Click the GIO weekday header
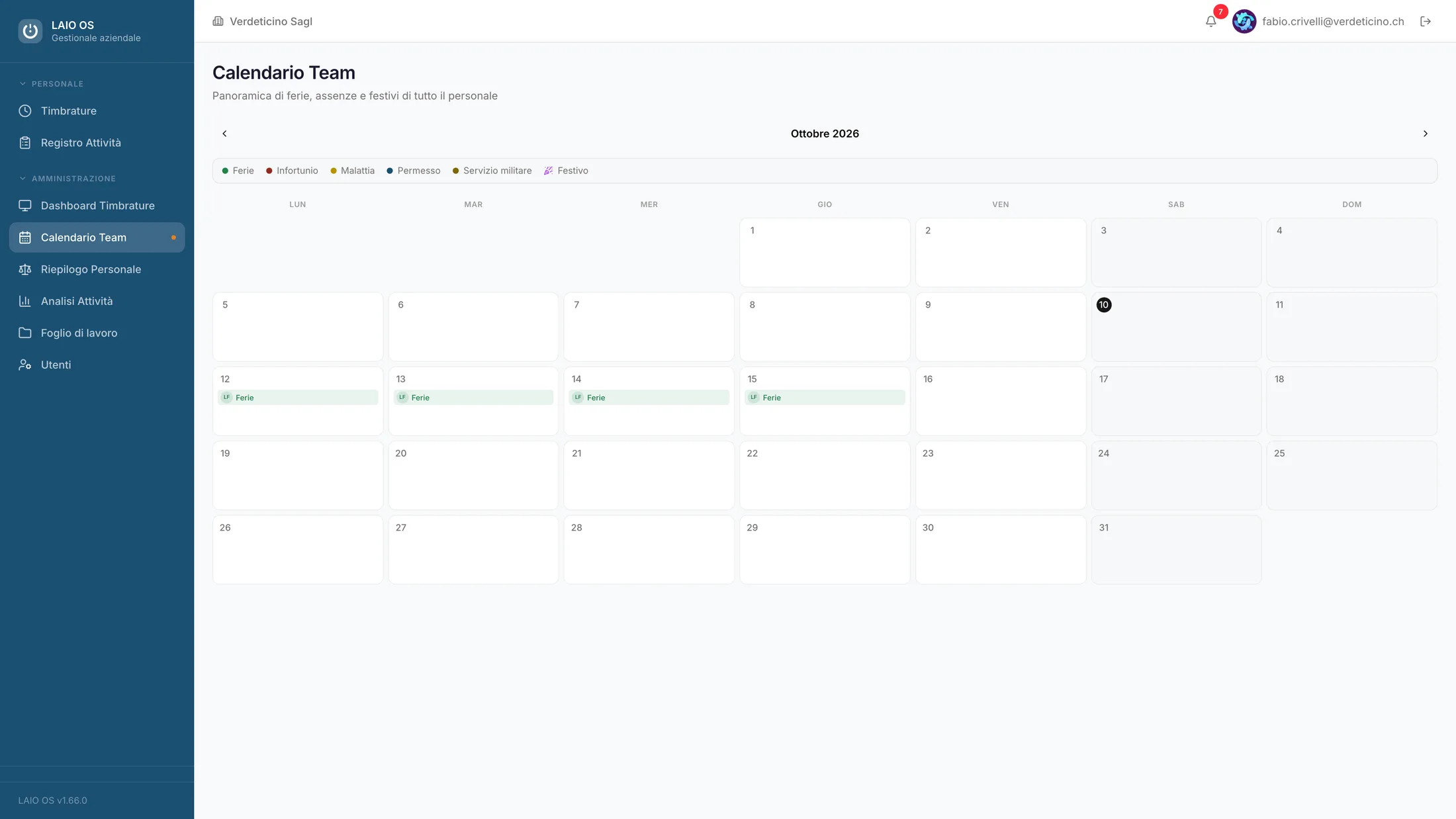 tap(825, 204)
